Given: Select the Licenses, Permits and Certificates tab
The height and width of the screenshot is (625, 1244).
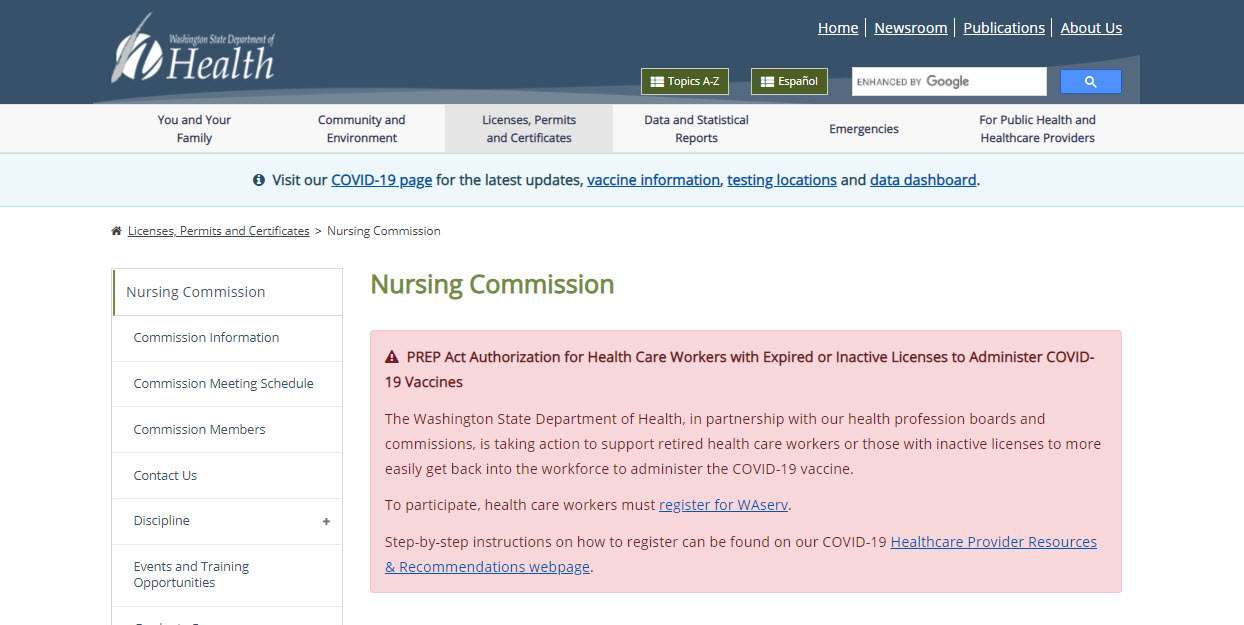Looking at the screenshot, I should [528, 128].
